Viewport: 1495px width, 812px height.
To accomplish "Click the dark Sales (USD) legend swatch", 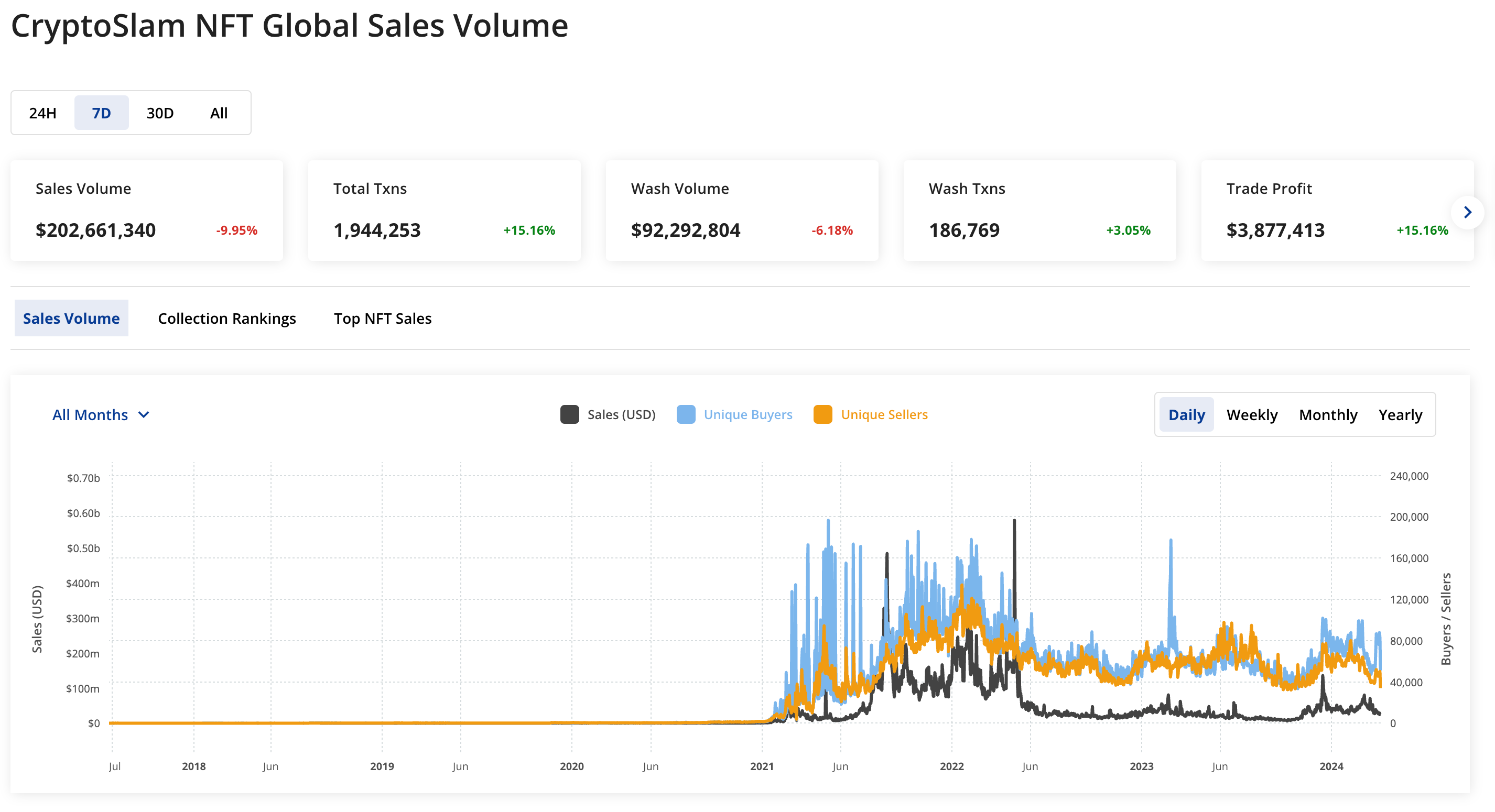I will pos(569,415).
